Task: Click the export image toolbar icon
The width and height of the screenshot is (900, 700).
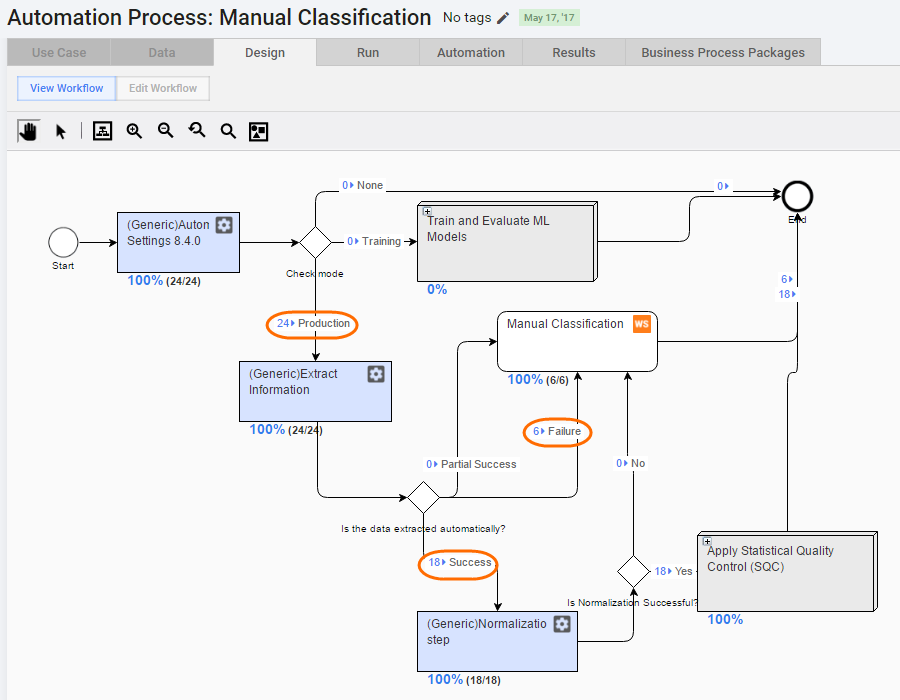Action: [x=258, y=131]
